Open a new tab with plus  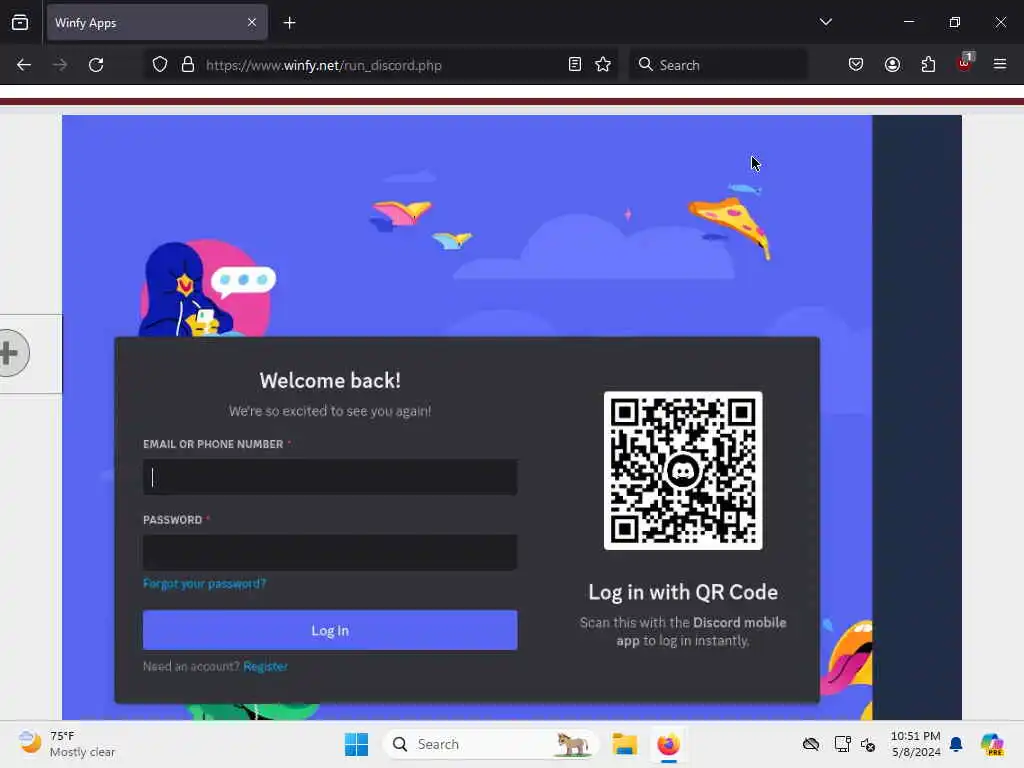[x=289, y=23]
